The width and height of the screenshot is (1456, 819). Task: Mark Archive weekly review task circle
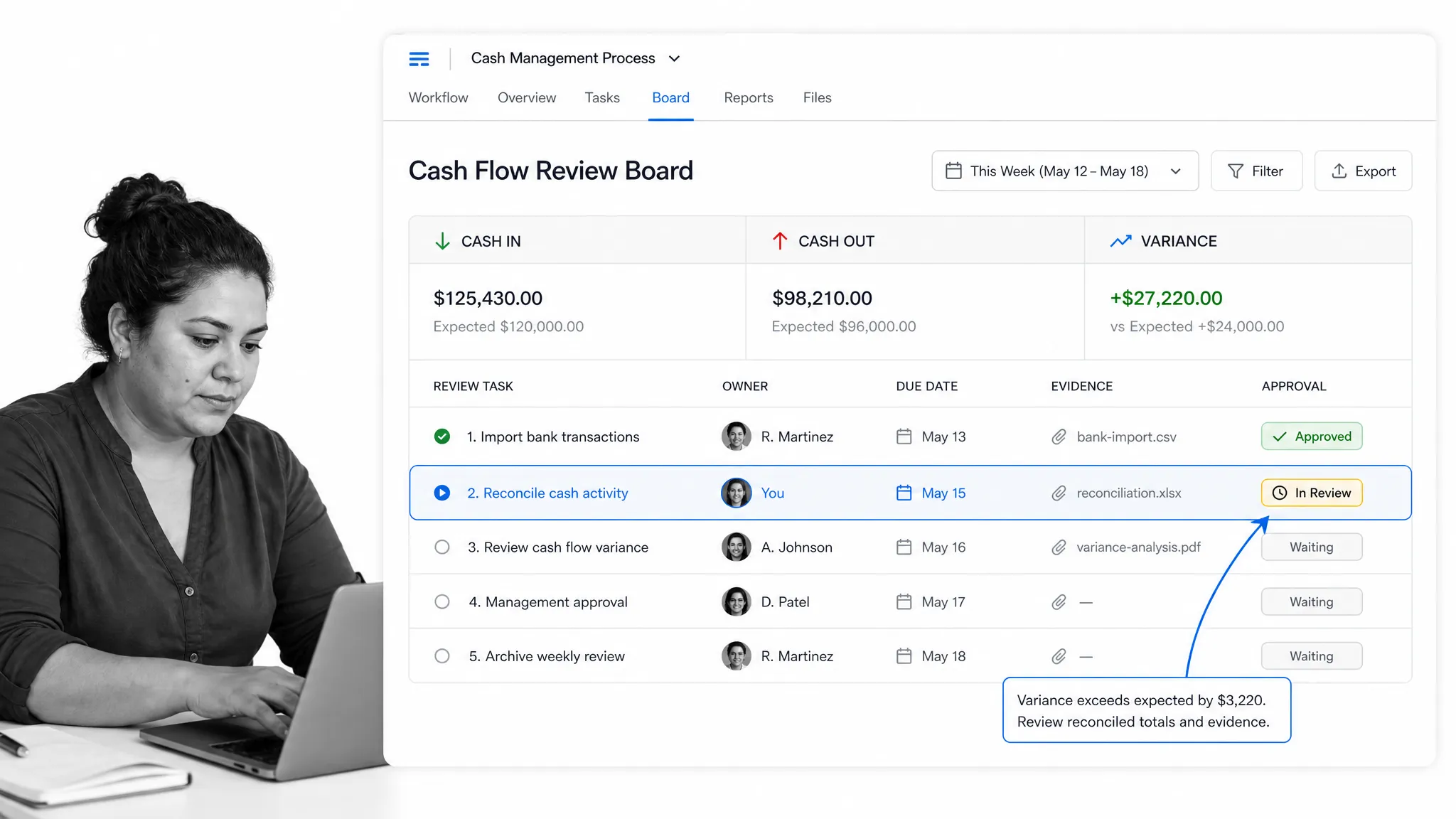pyautogui.click(x=442, y=655)
